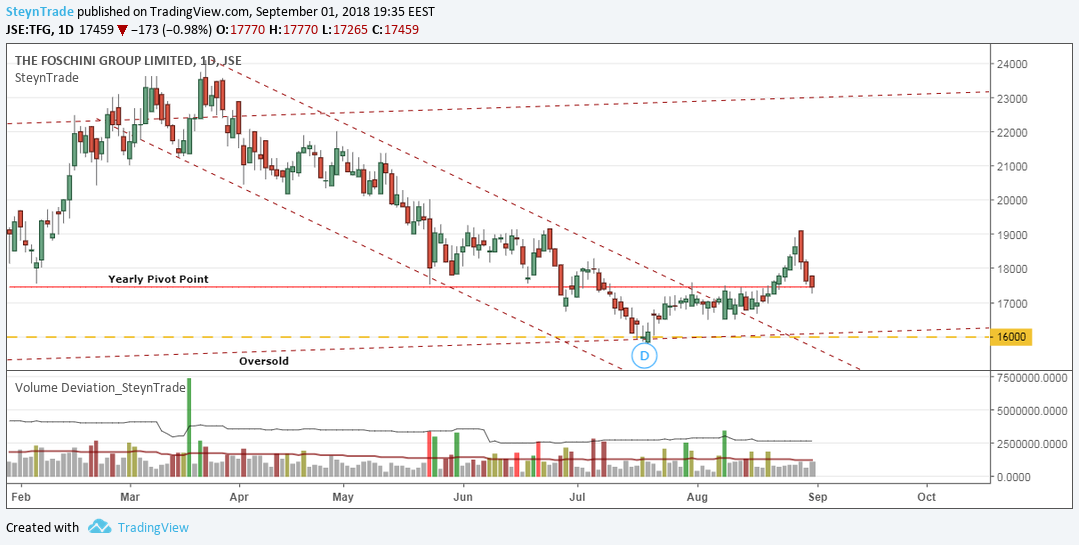Click the 2500000.0000 volume axis label
1079x545 pixels.
[x=1032, y=444]
